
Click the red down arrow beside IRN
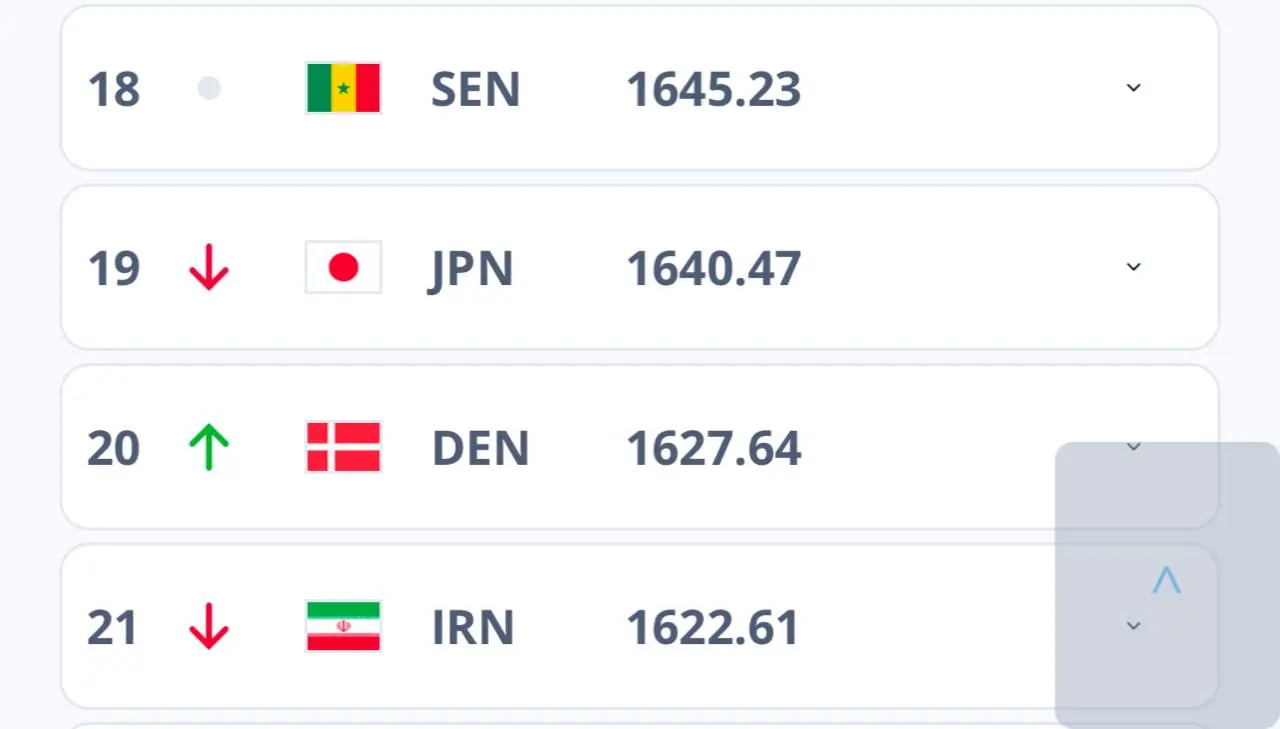pos(209,627)
